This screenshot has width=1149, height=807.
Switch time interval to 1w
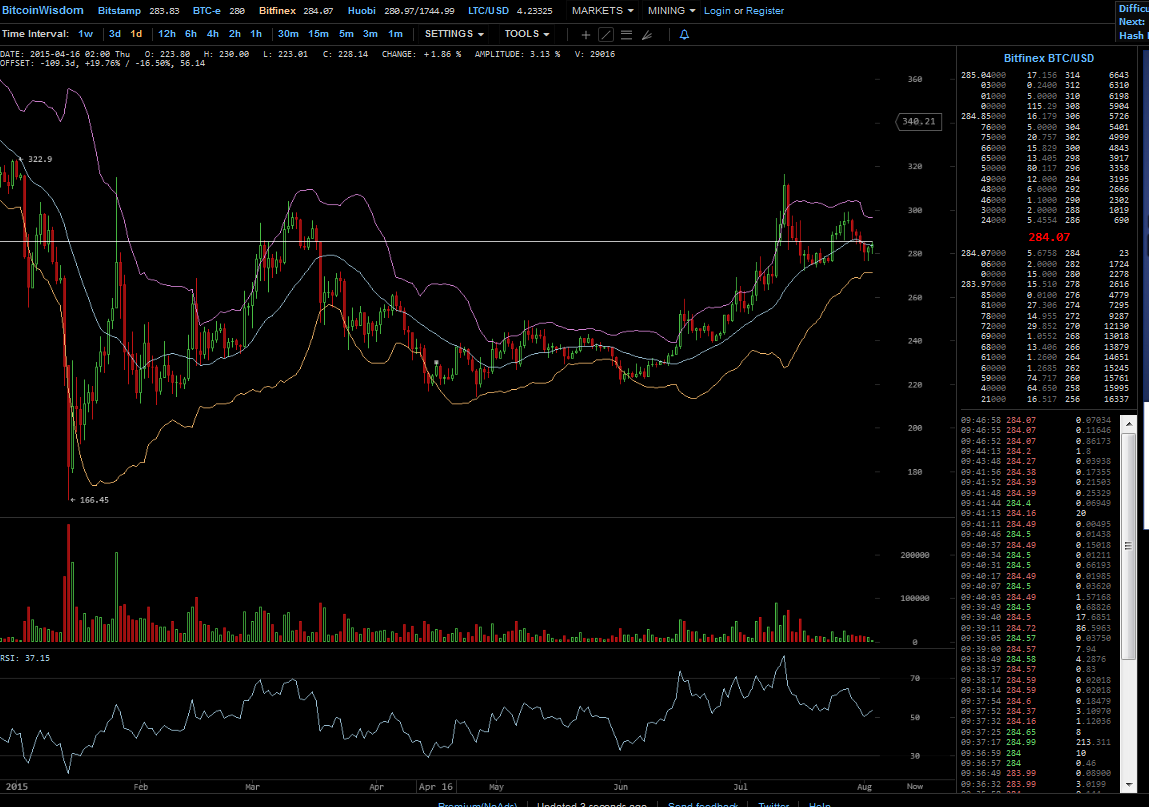coord(86,34)
